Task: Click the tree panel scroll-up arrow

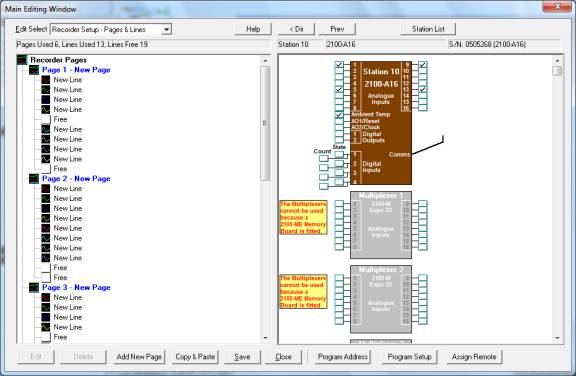Action: [x=265, y=60]
